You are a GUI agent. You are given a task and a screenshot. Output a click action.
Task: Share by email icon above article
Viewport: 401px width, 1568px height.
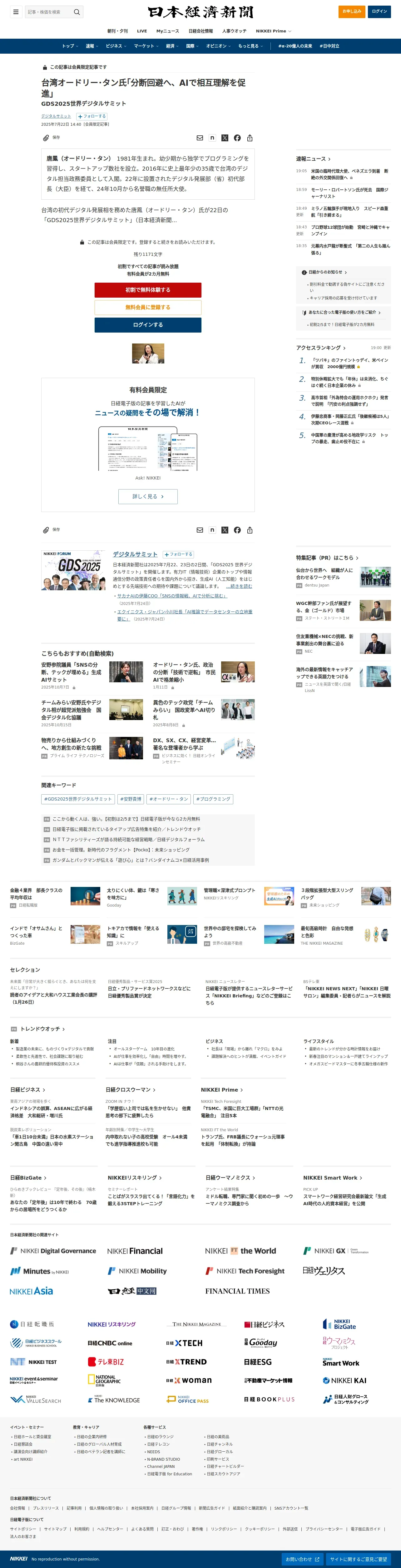(x=200, y=138)
